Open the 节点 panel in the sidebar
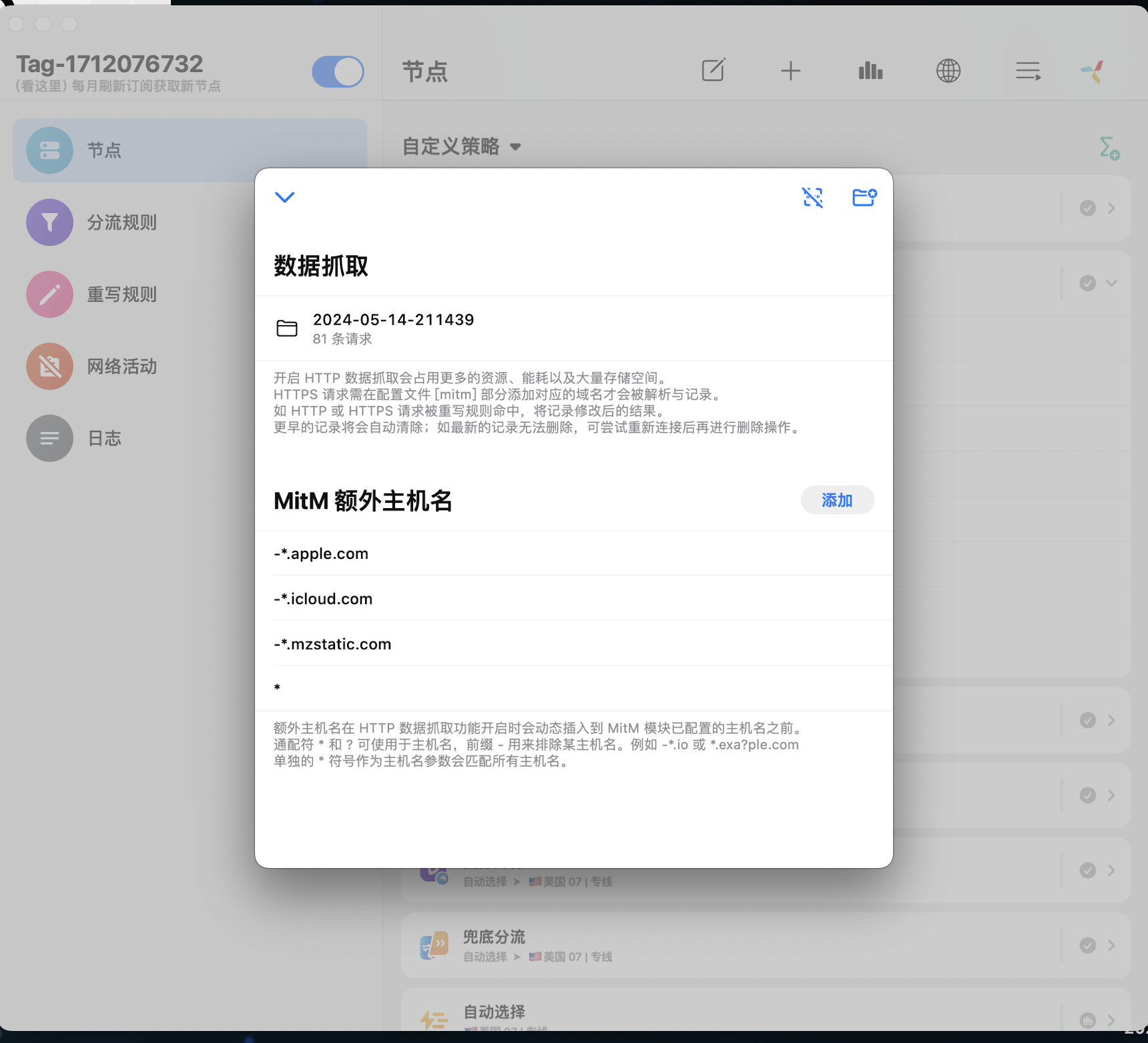Viewport: 1148px width, 1043px height. click(x=105, y=150)
